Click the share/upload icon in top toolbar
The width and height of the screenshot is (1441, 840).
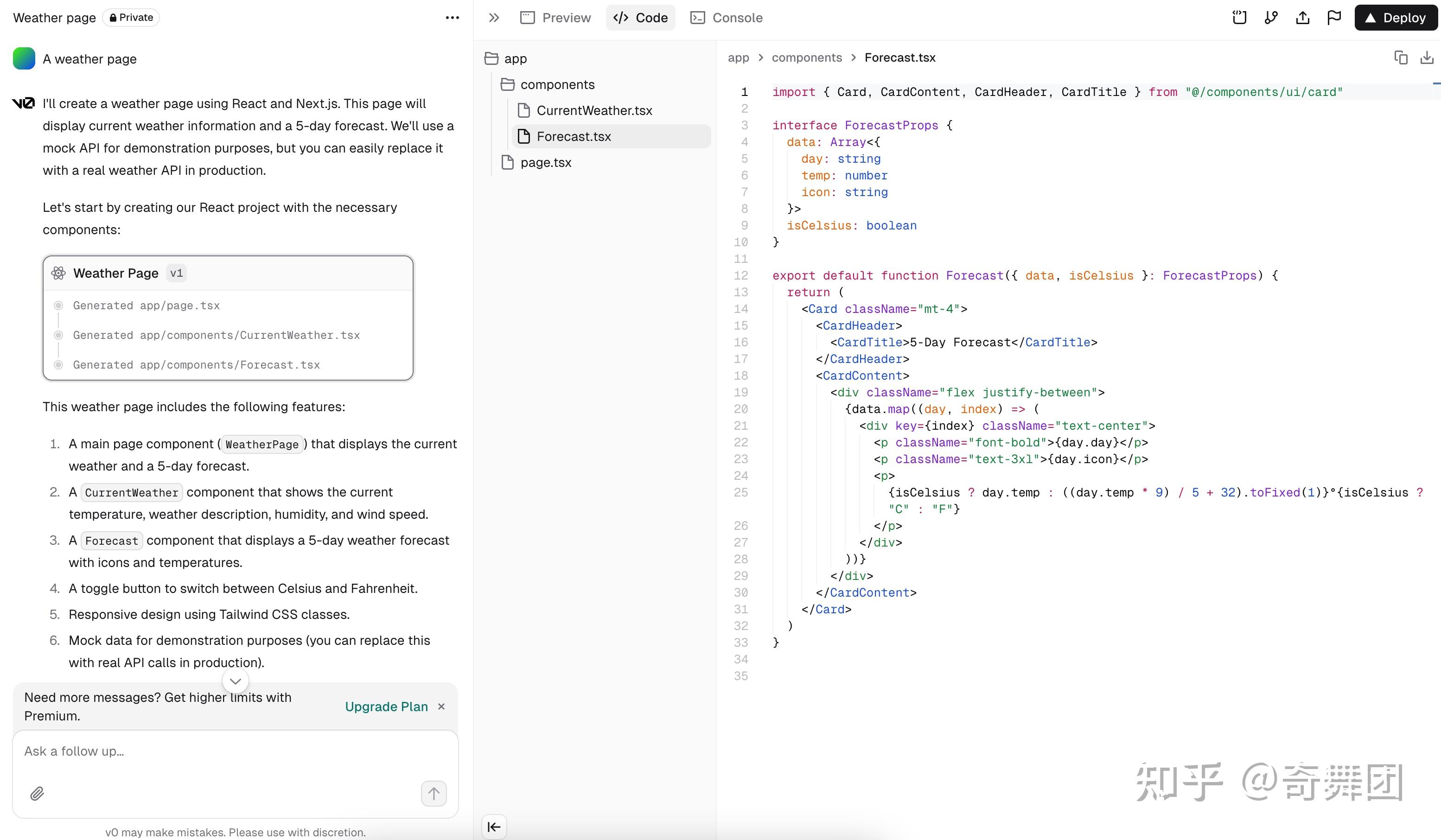pos(1302,18)
